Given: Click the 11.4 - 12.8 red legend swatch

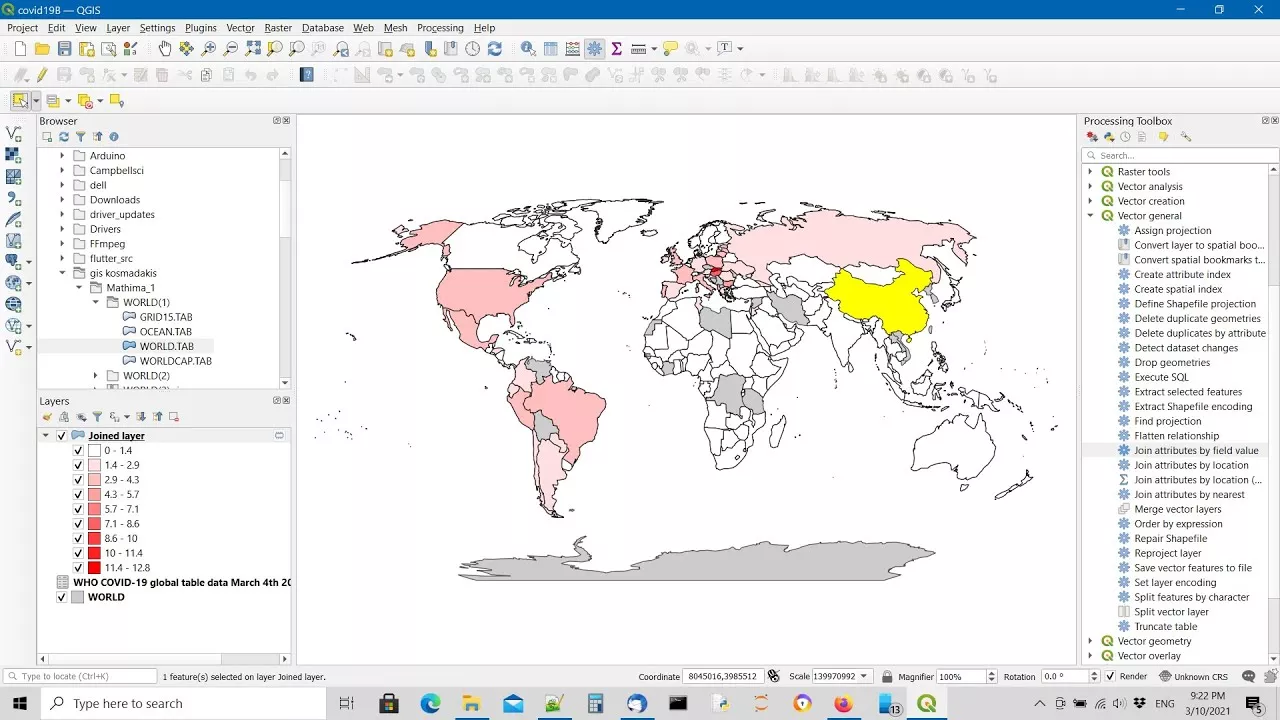Looking at the screenshot, I should click(95, 568).
